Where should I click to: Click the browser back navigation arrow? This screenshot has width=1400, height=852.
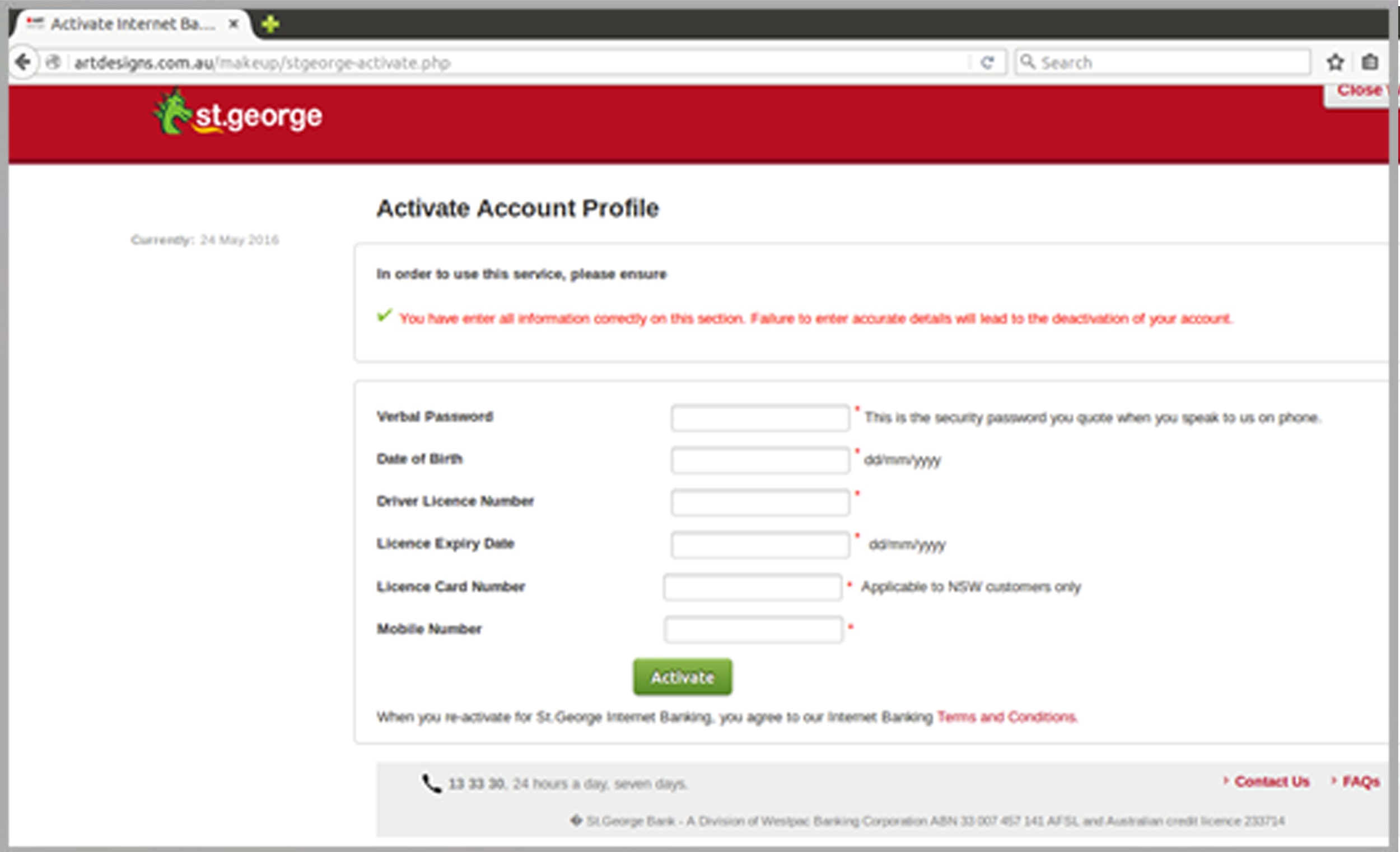[x=24, y=61]
